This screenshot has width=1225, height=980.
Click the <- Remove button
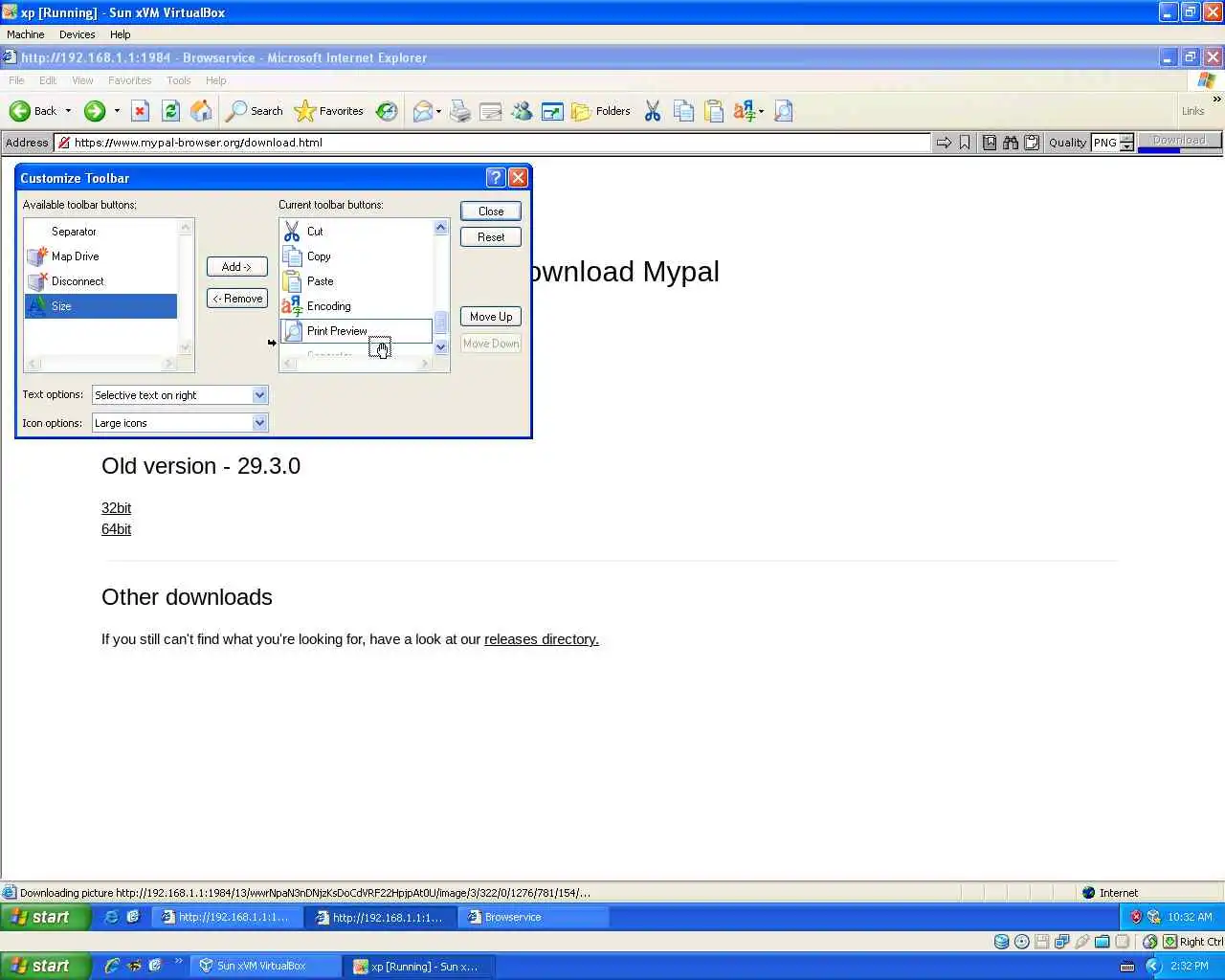pos(237,299)
